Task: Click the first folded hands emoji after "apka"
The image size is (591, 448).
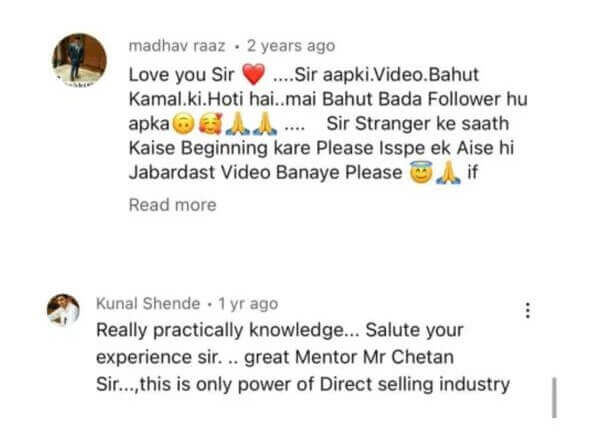Action: coord(238,124)
